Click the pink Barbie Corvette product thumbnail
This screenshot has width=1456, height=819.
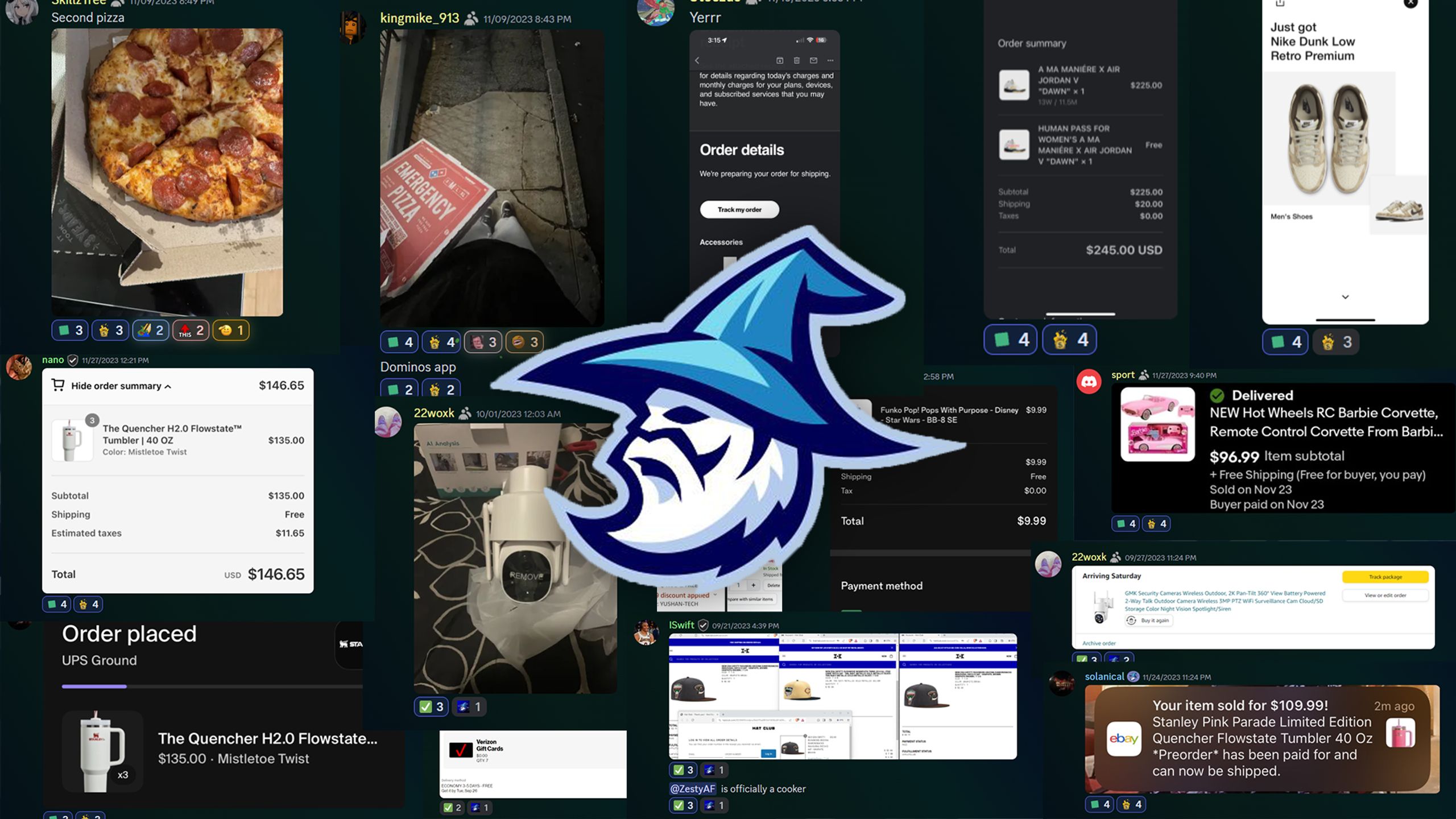tap(1157, 424)
